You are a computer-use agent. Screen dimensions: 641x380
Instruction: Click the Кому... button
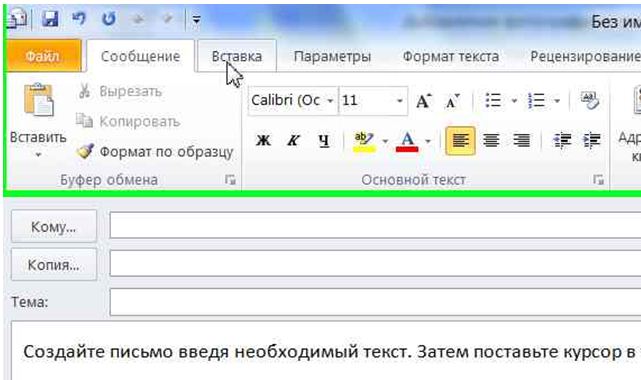coord(54,226)
